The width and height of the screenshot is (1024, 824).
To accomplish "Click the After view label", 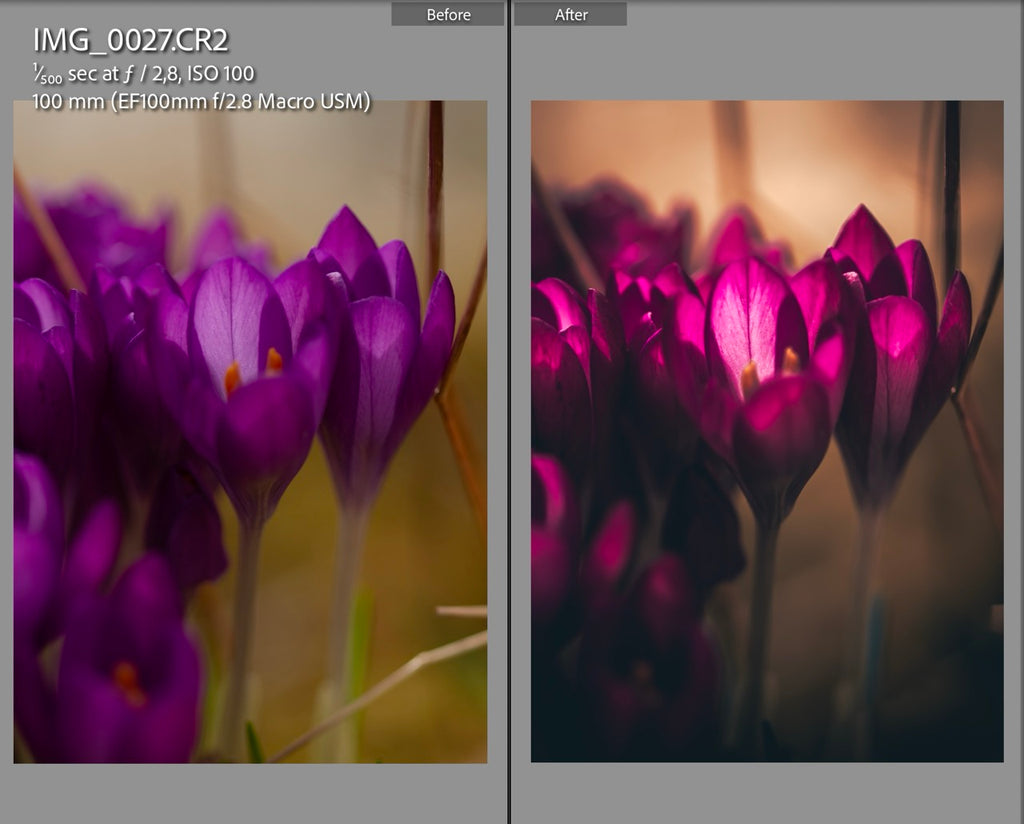I will coord(571,14).
